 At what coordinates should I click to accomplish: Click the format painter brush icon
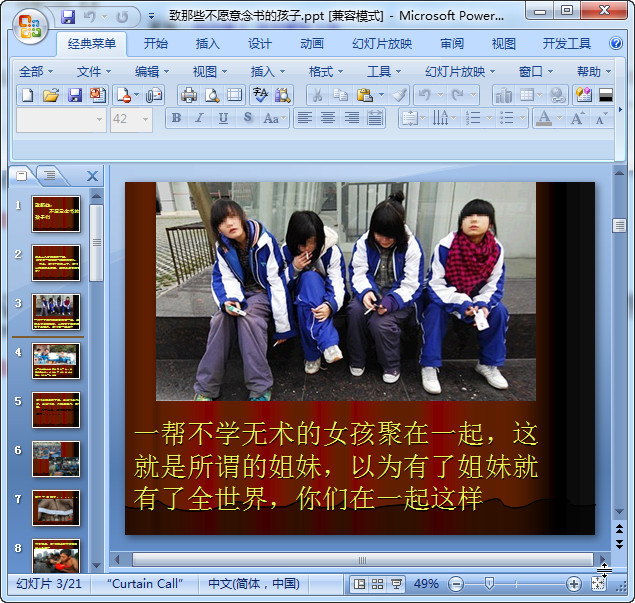coord(399,96)
